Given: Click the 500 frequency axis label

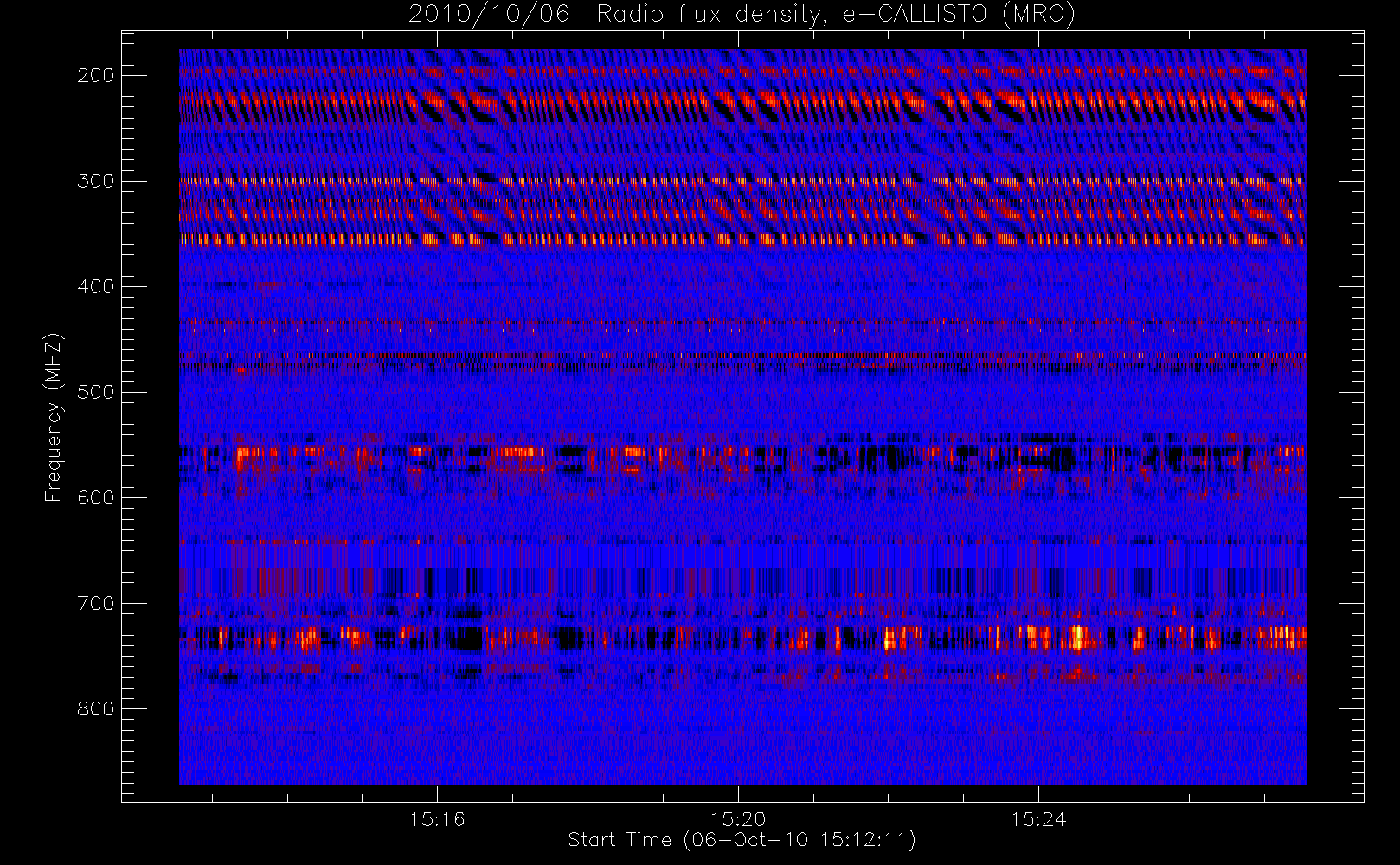Looking at the screenshot, I should coord(96,392).
